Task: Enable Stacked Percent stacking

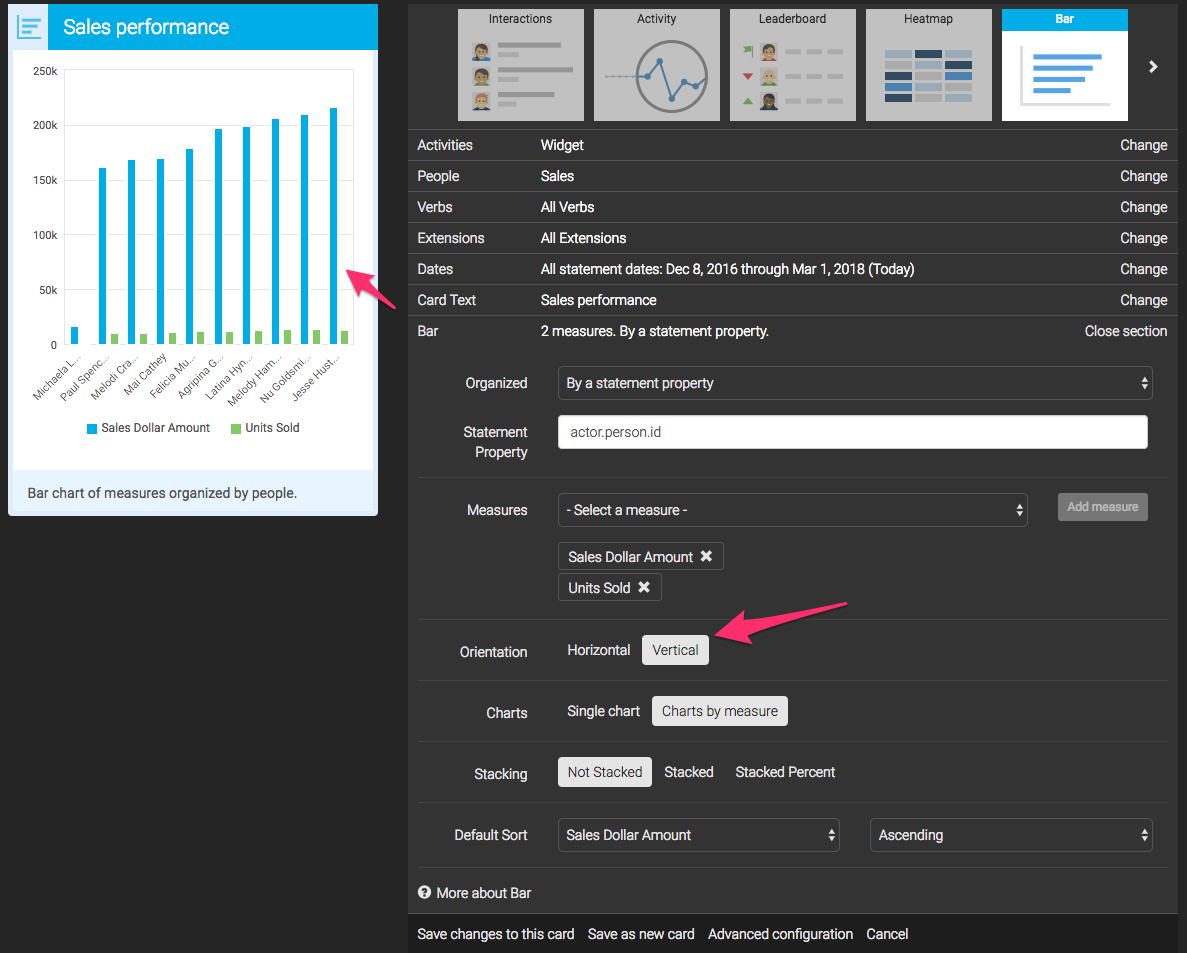Action: coord(785,772)
